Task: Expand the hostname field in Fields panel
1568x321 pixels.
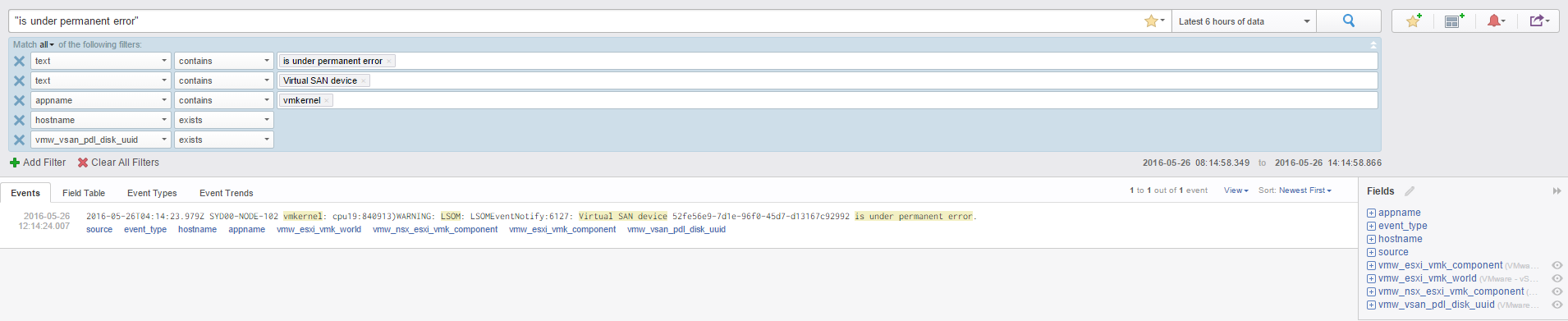Action: [1371, 239]
